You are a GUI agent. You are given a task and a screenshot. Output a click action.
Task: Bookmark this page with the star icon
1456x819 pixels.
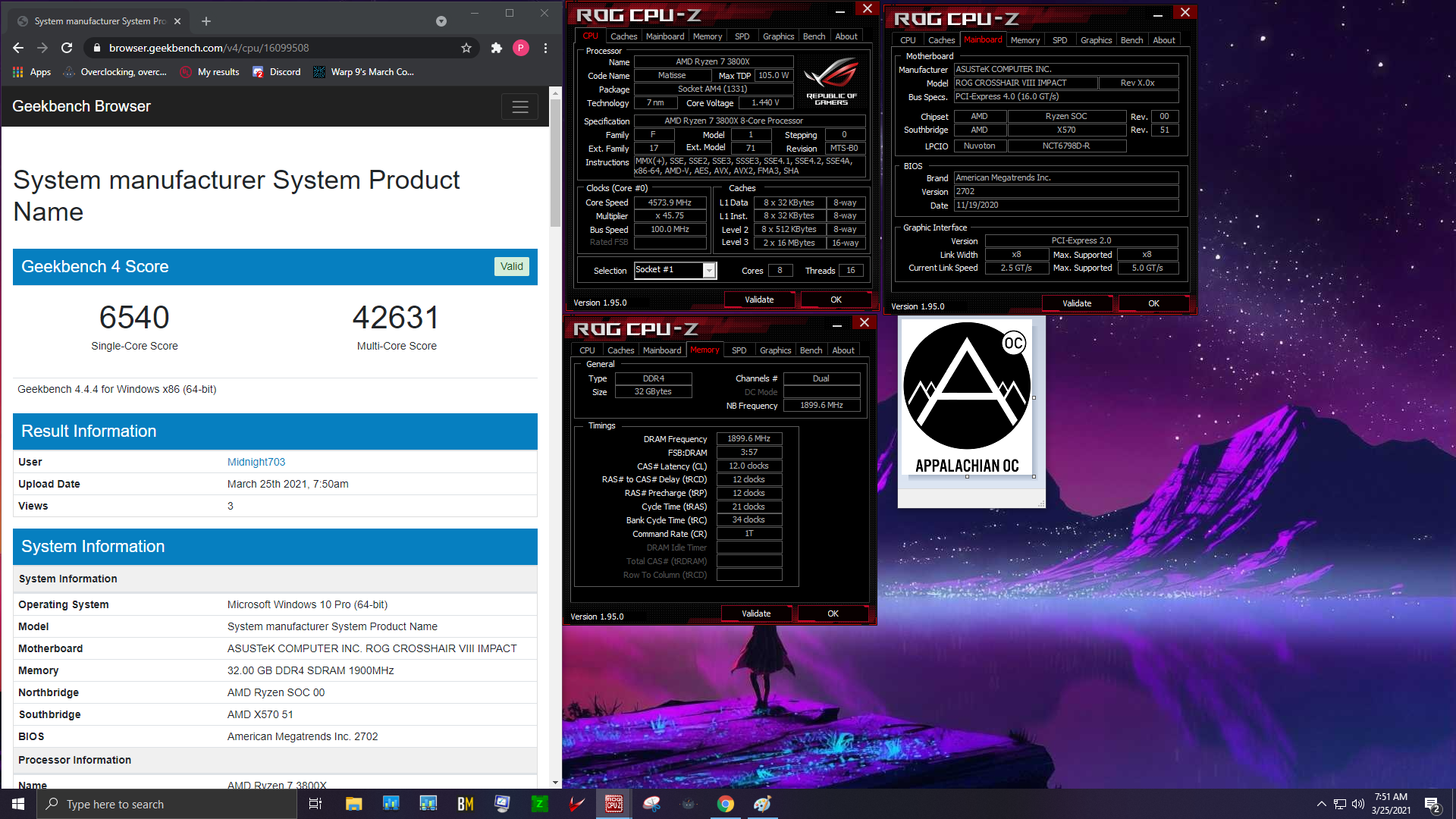[466, 48]
